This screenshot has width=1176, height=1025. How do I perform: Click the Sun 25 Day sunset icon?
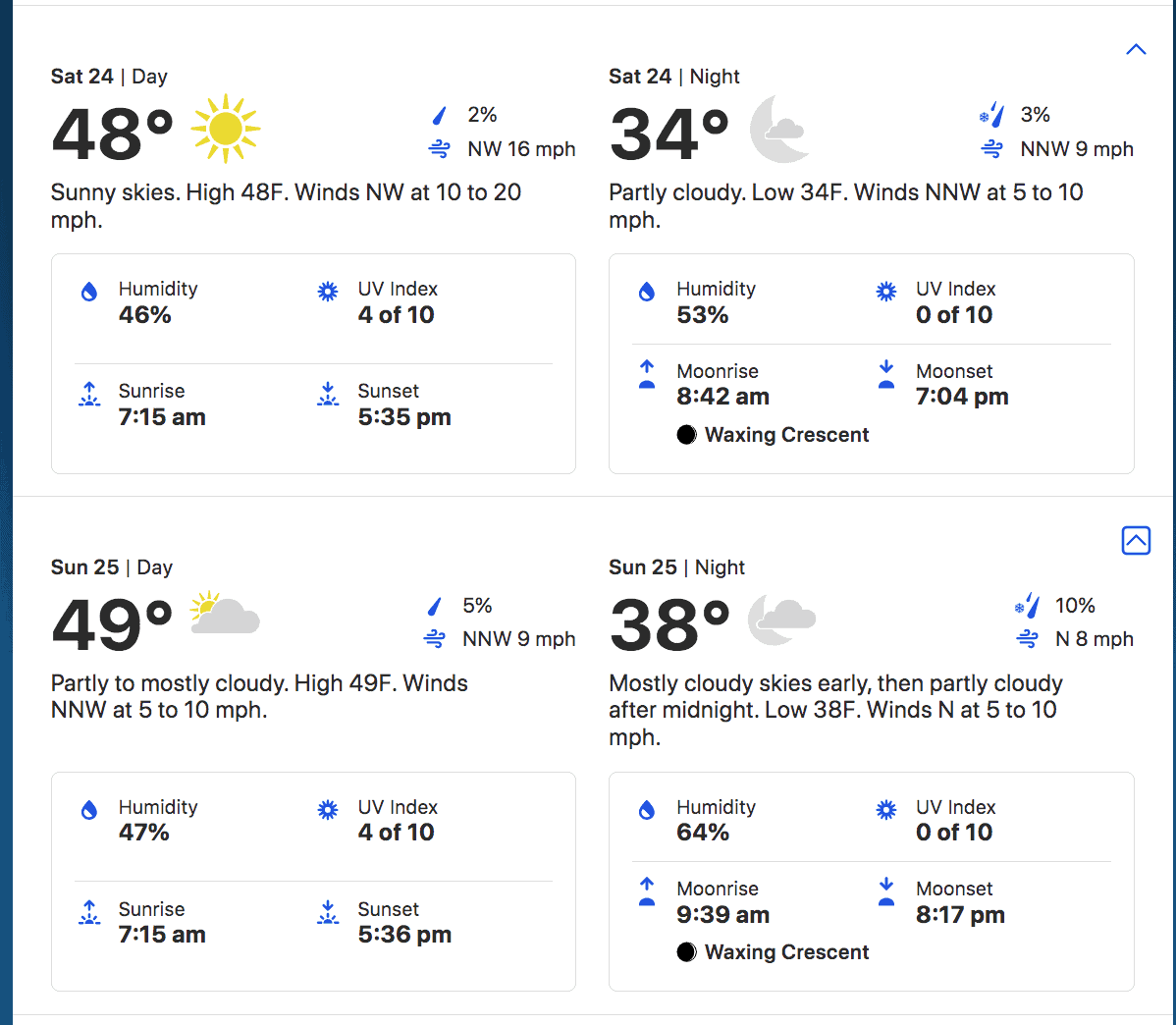coord(328,912)
